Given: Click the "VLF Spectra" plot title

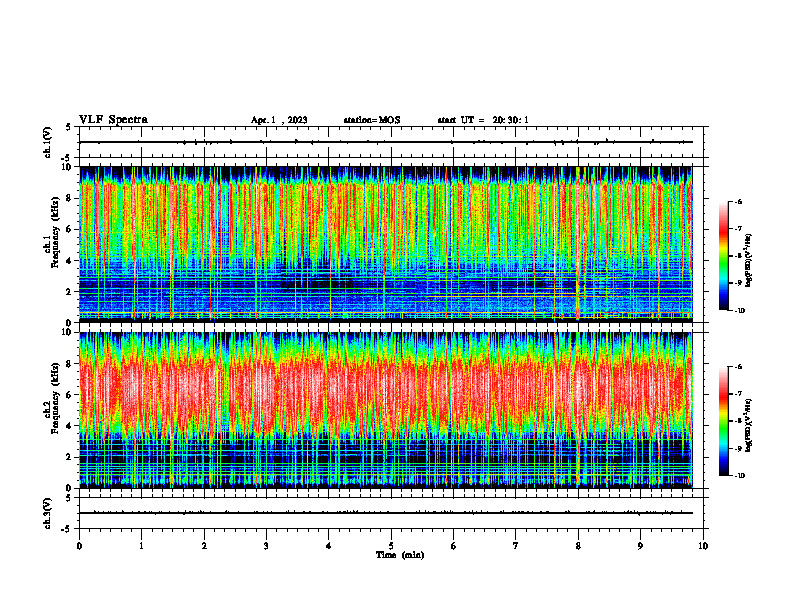Looking at the screenshot, I should click(113, 120).
